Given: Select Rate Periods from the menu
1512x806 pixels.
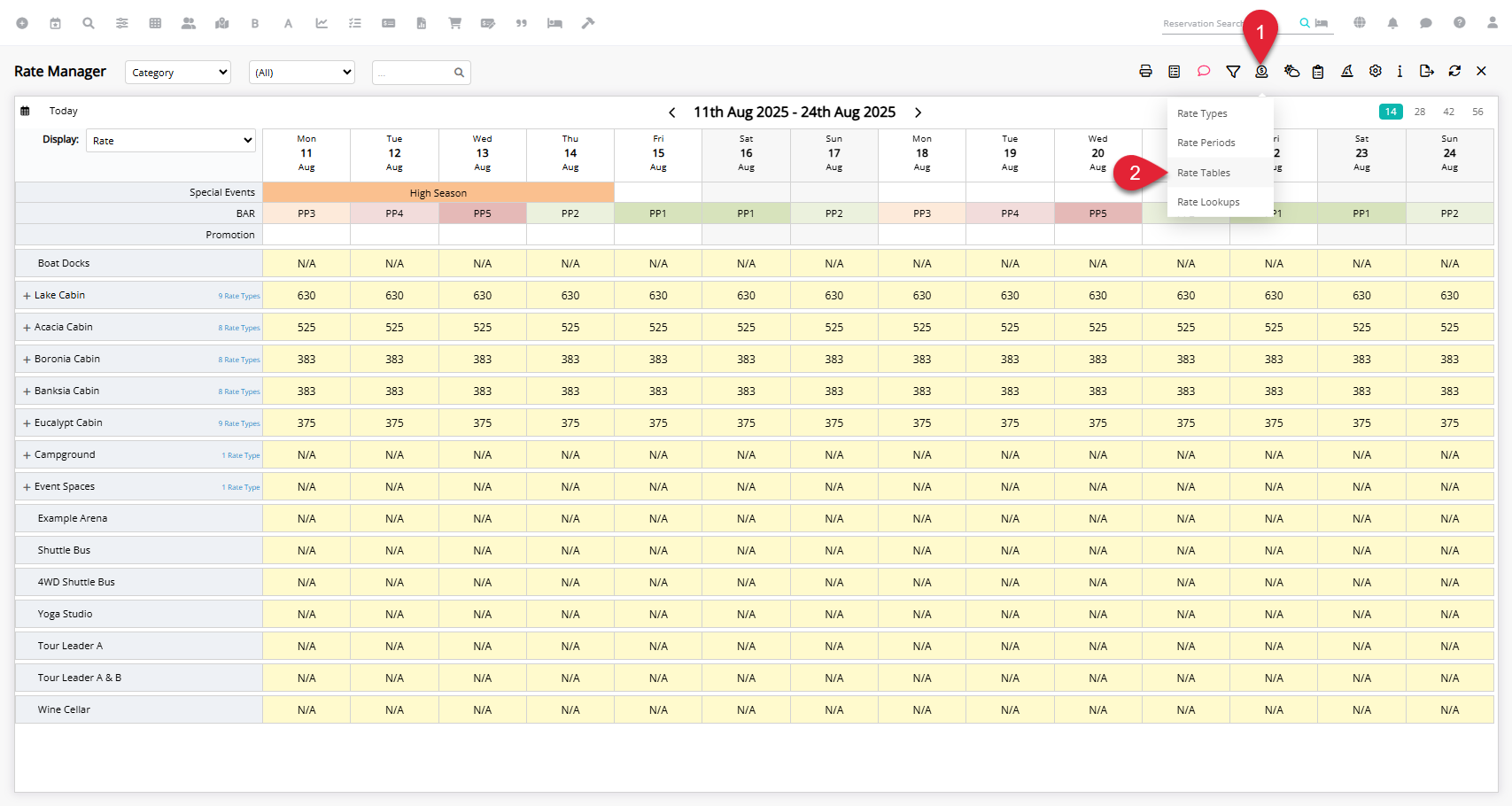Looking at the screenshot, I should (x=1221, y=143).
